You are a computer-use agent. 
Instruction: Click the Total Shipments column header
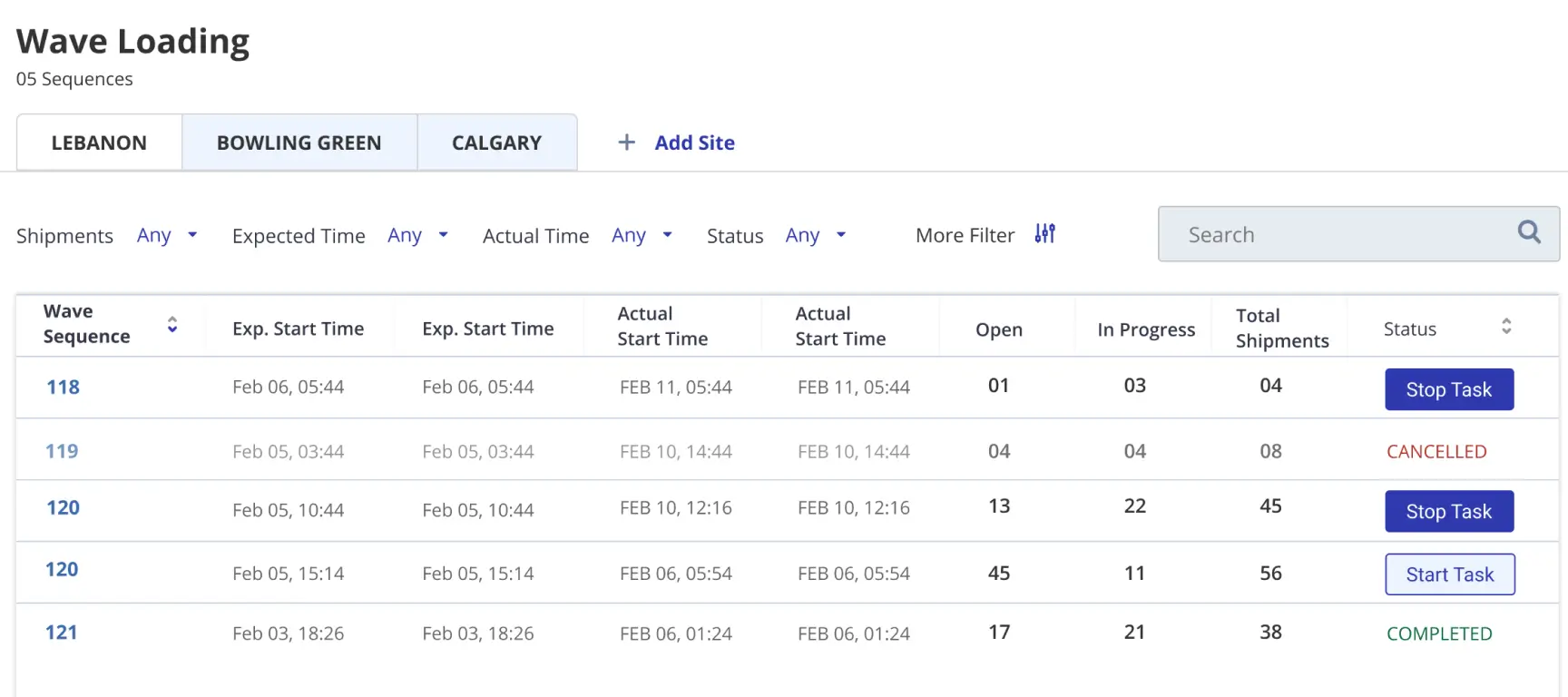1282,328
